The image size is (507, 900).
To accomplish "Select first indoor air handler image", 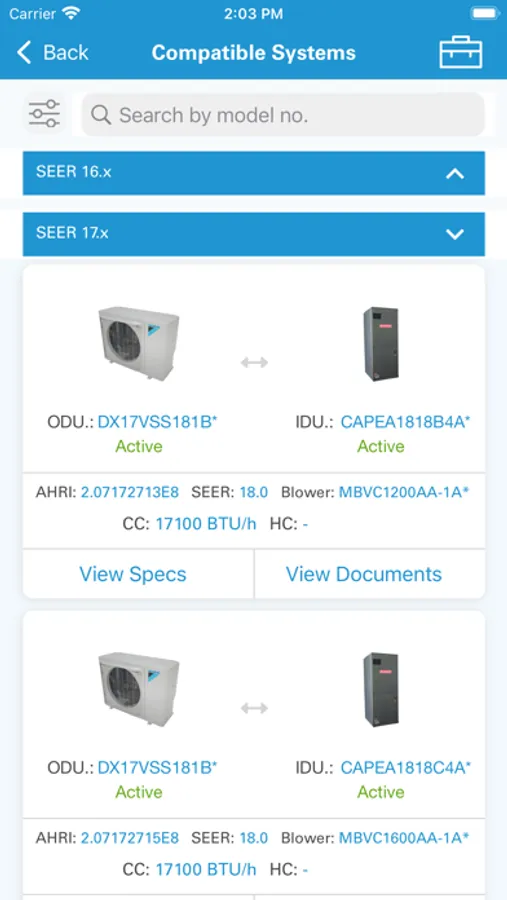I will 381,343.
